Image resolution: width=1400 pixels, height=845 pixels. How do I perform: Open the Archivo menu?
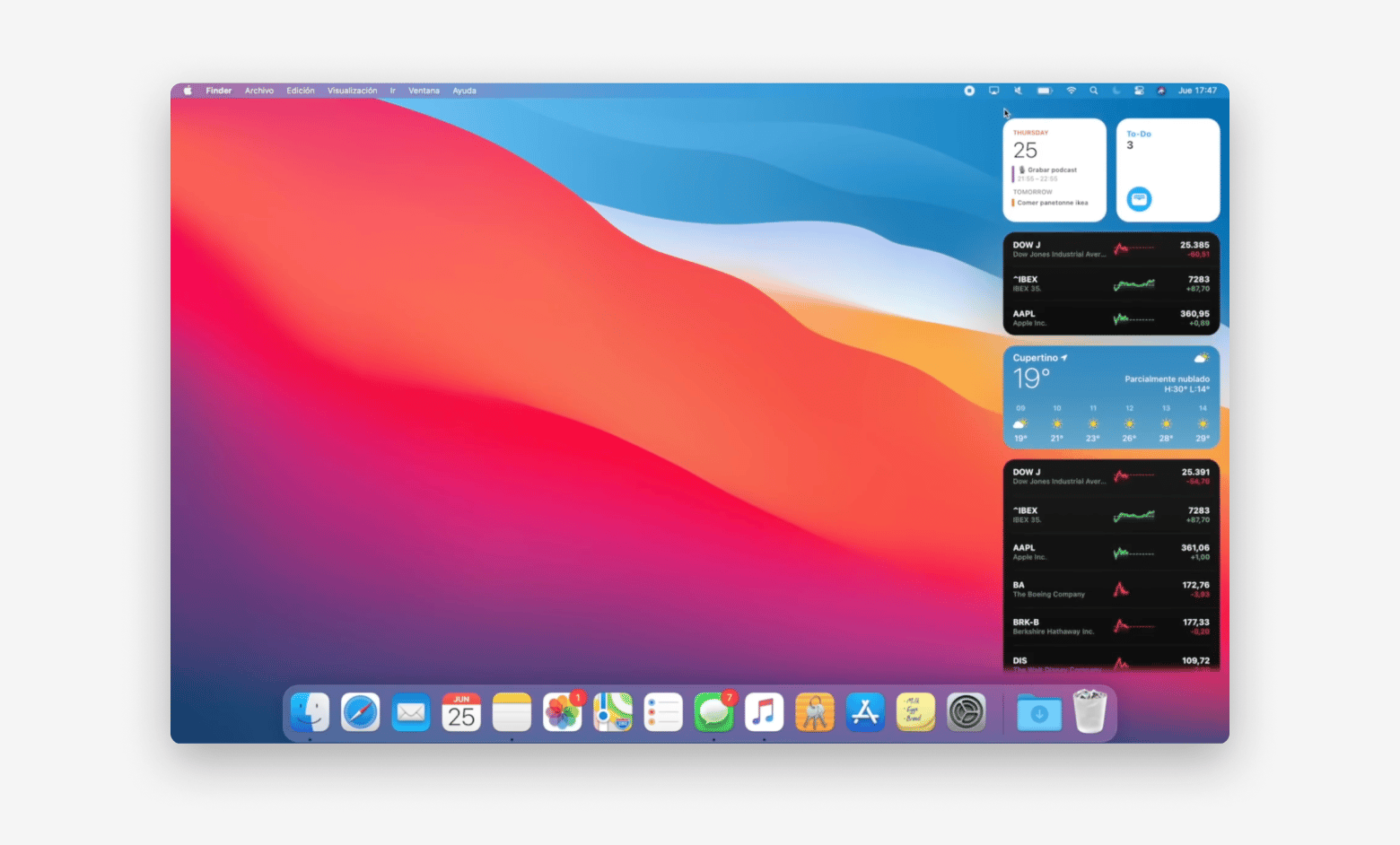(x=259, y=91)
